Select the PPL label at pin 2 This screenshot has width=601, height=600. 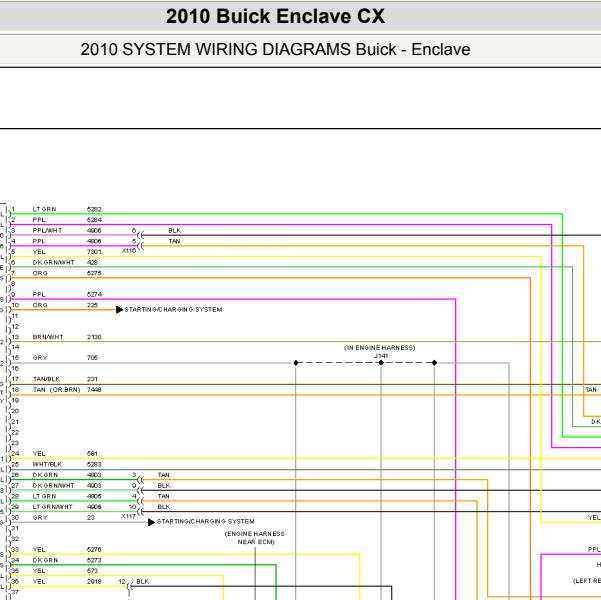[39, 220]
